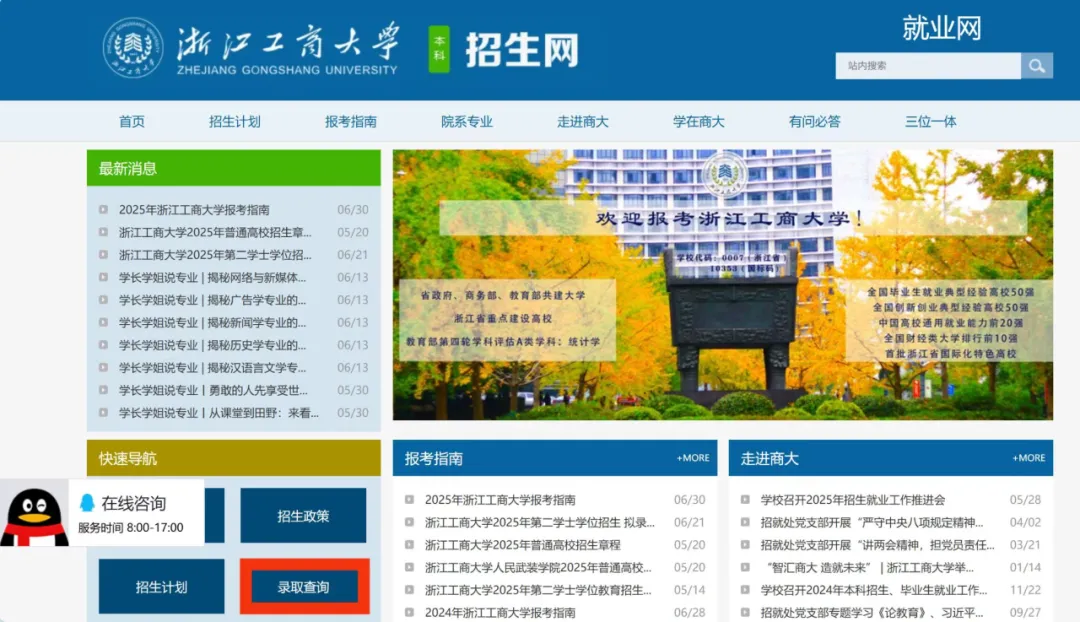Go to 首页 in navigation bar
This screenshot has height=622, width=1080.
pyautogui.click(x=132, y=122)
